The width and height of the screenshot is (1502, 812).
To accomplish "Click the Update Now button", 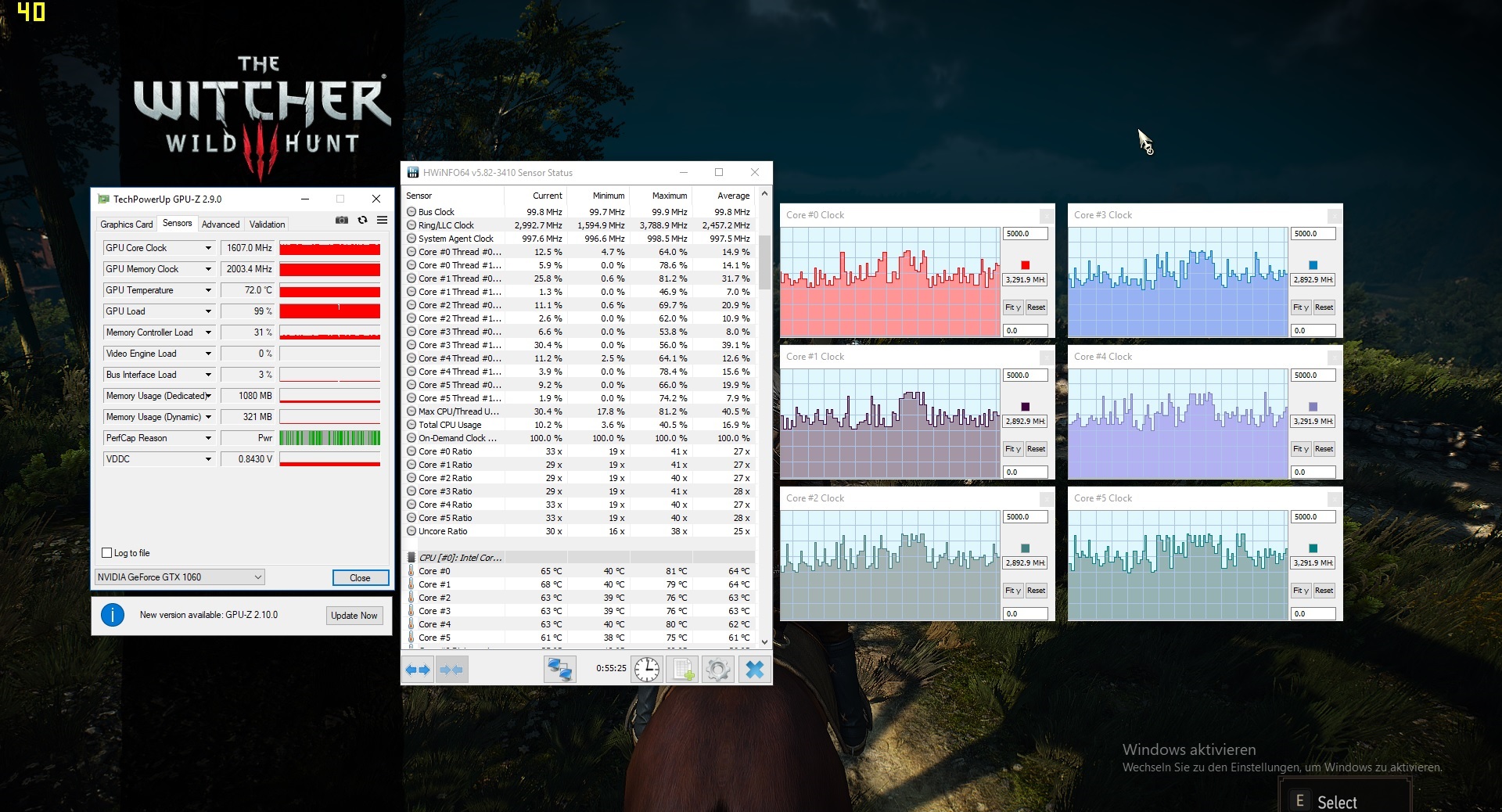I will tap(354, 616).
